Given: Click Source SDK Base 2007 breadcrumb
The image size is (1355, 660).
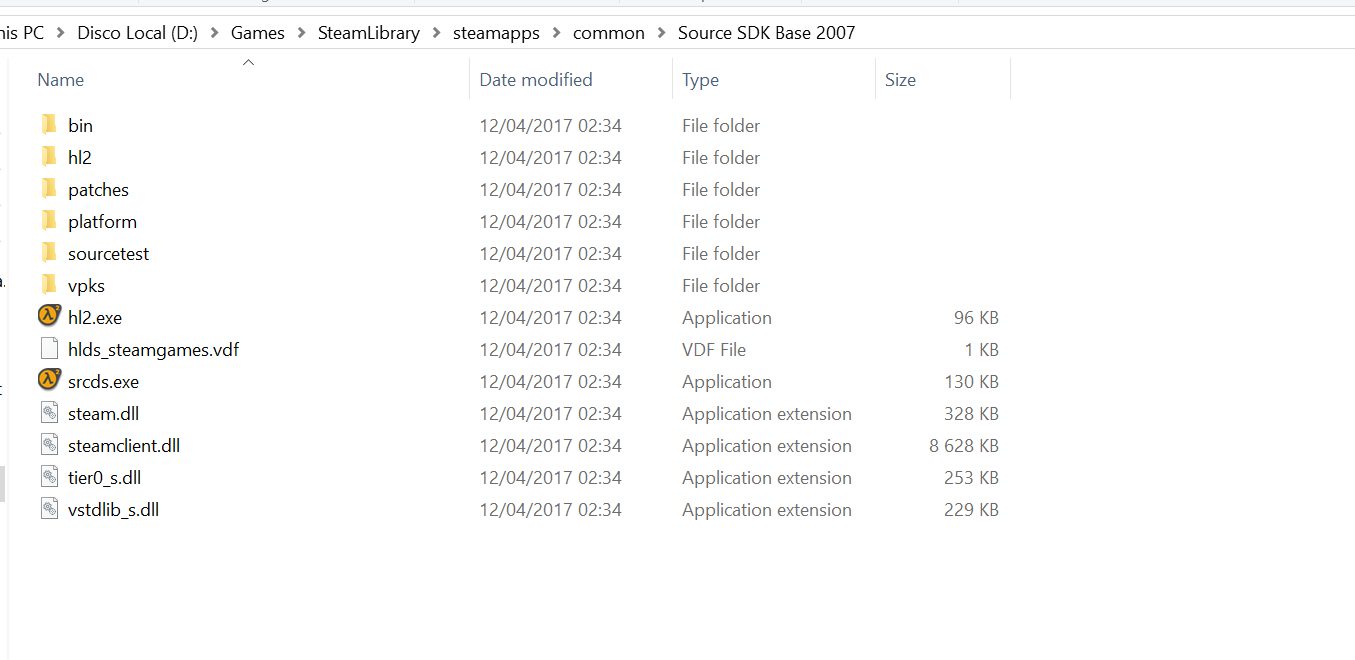Looking at the screenshot, I should [767, 33].
